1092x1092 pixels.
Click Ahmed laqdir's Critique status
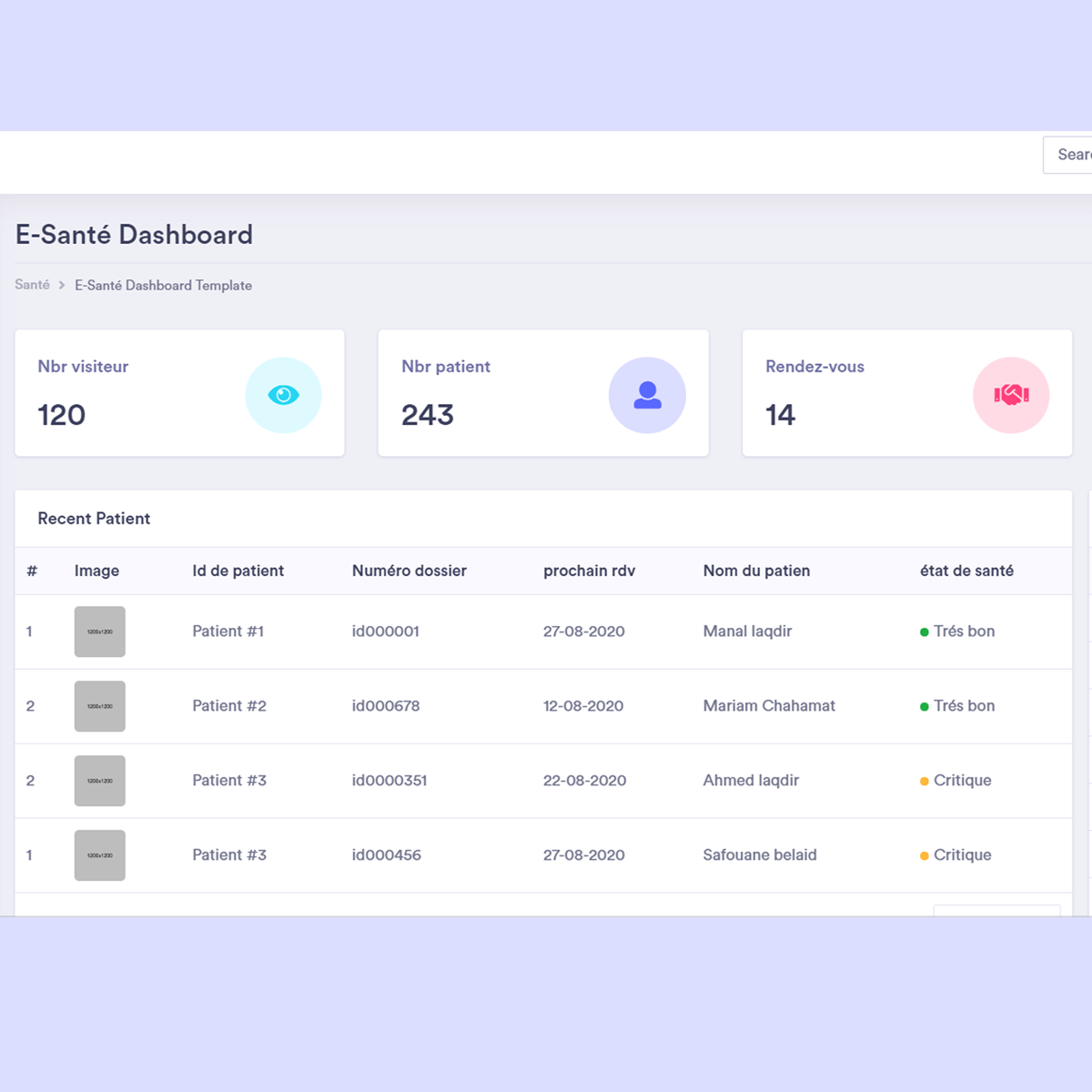click(x=955, y=780)
